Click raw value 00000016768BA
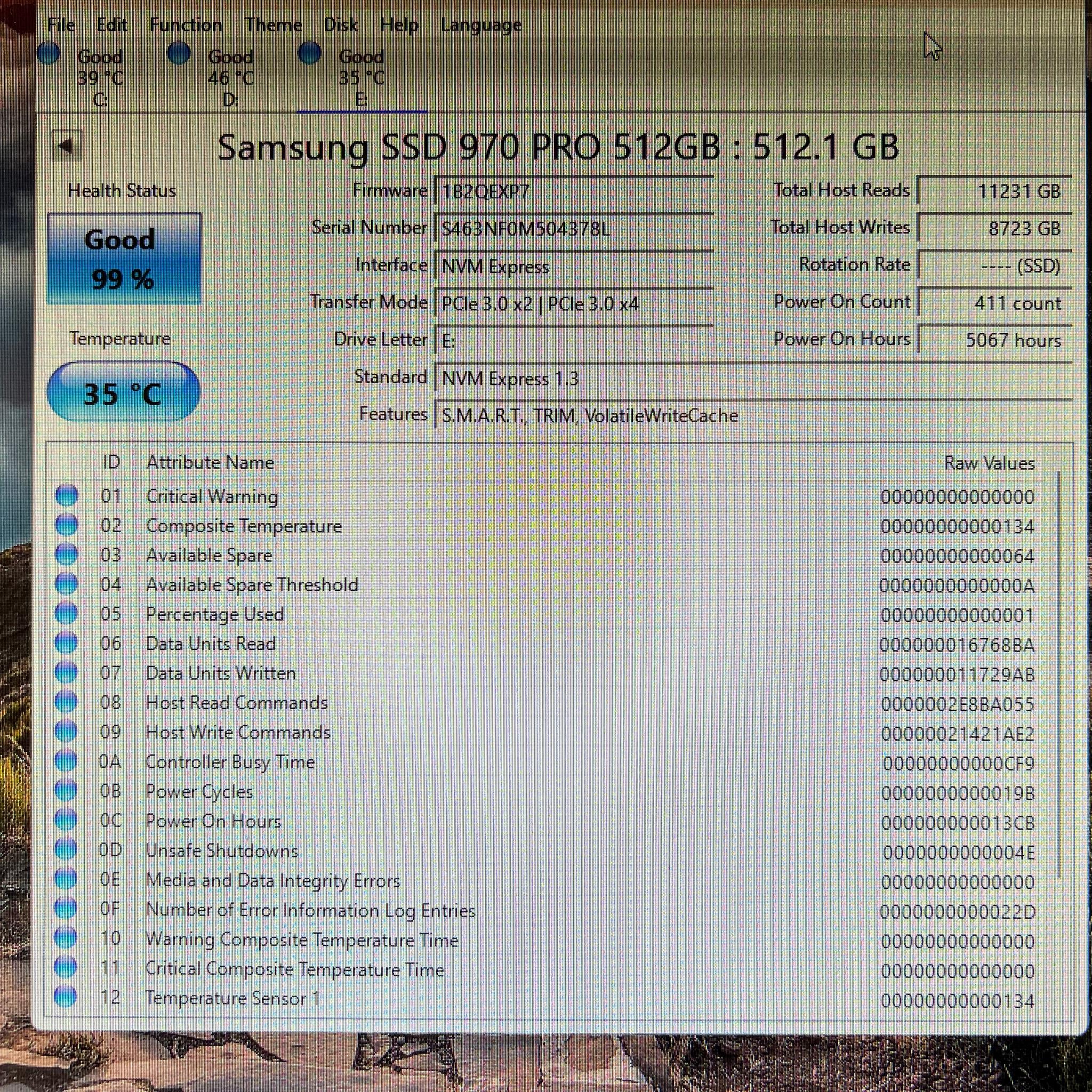The width and height of the screenshot is (1092, 1092). (x=957, y=645)
